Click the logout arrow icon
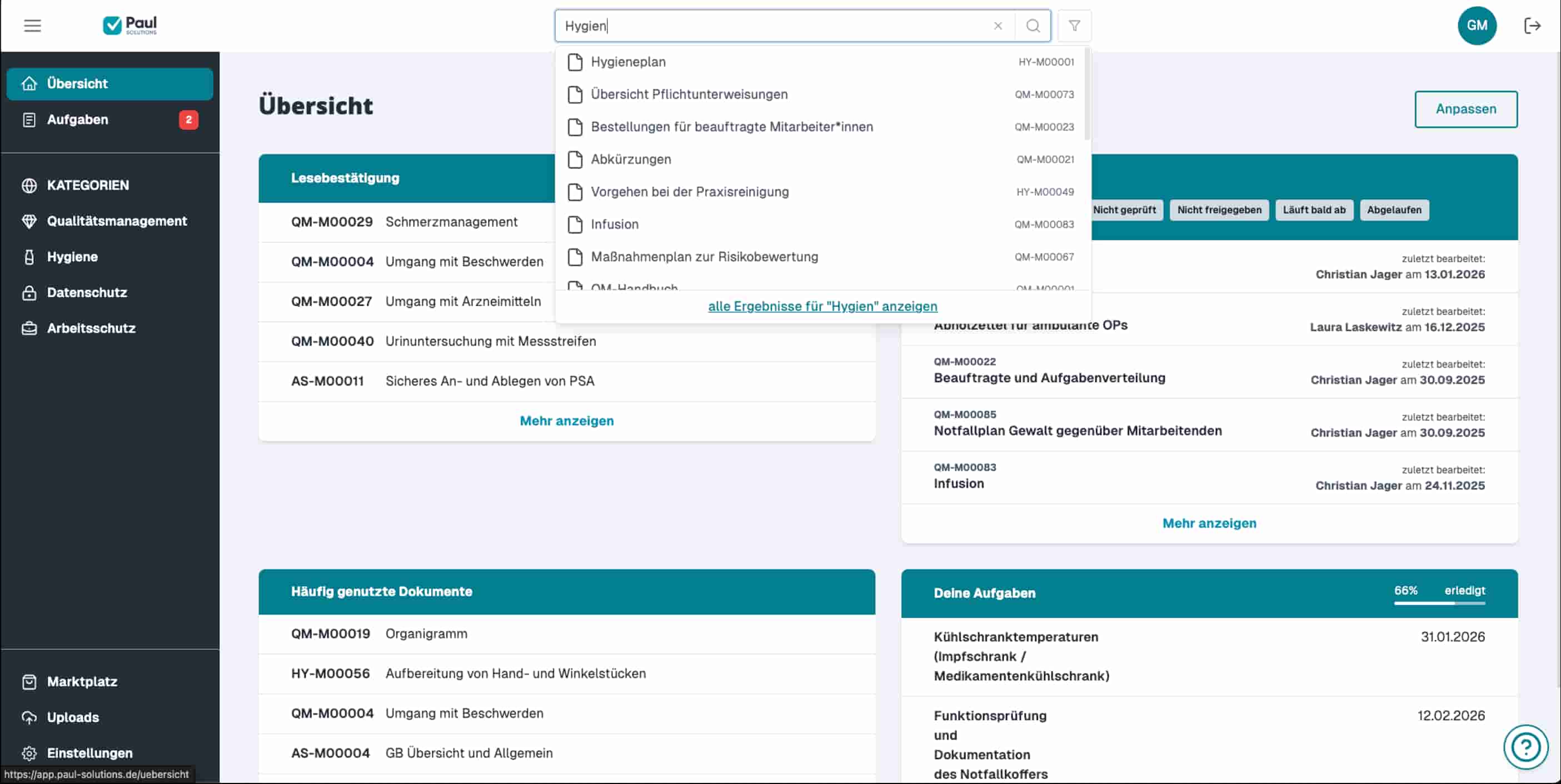1561x784 pixels. click(x=1532, y=26)
